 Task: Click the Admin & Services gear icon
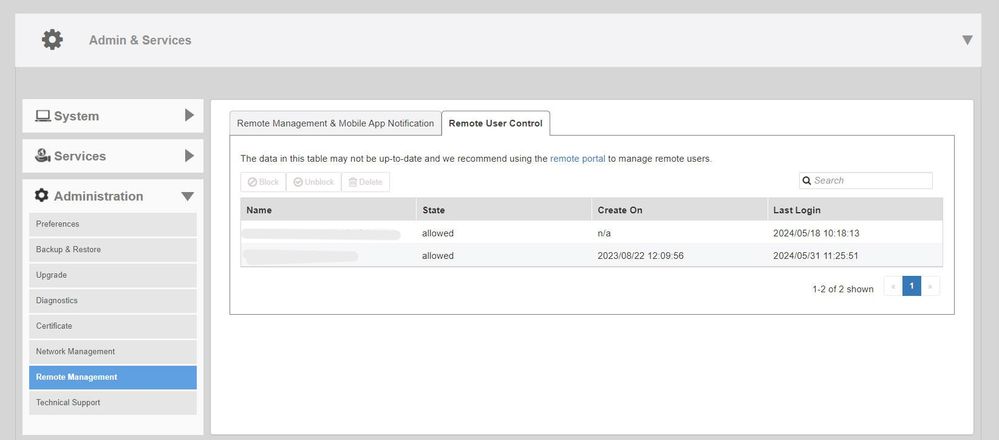(x=52, y=40)
